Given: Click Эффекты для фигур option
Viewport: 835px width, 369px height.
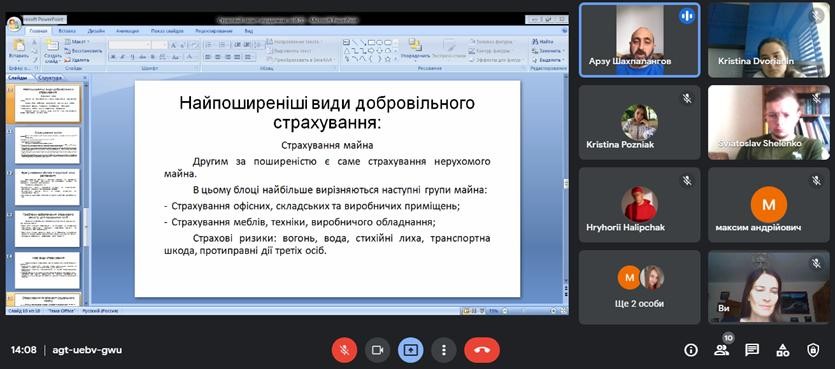Looking at the screenshot, I should coord(496,60).
